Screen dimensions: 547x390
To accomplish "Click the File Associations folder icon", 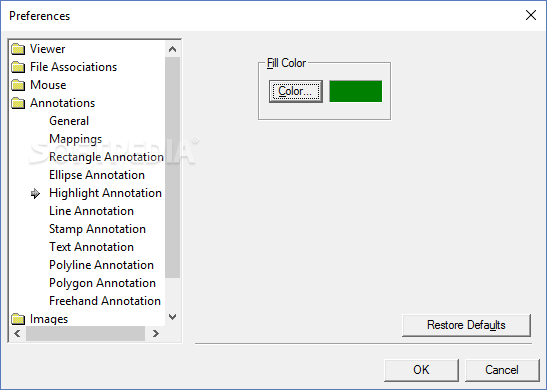I will (18, 67).
